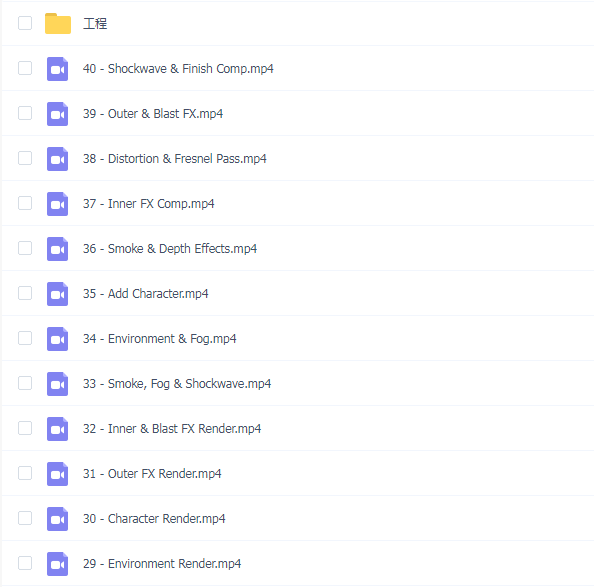Open file 34 - Environment & Fog.mp4
Viewport: 594px width, 587px height.
coord(159,339)
